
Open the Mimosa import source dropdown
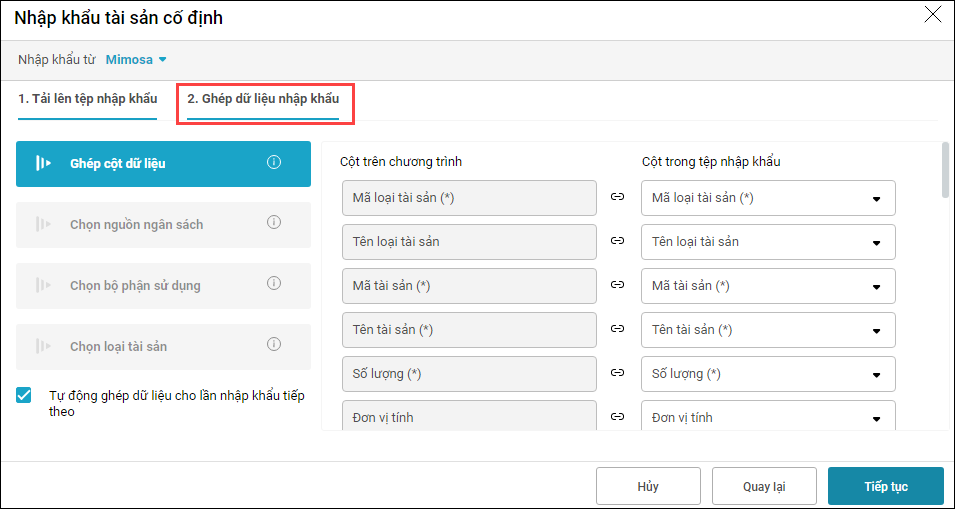136,59
